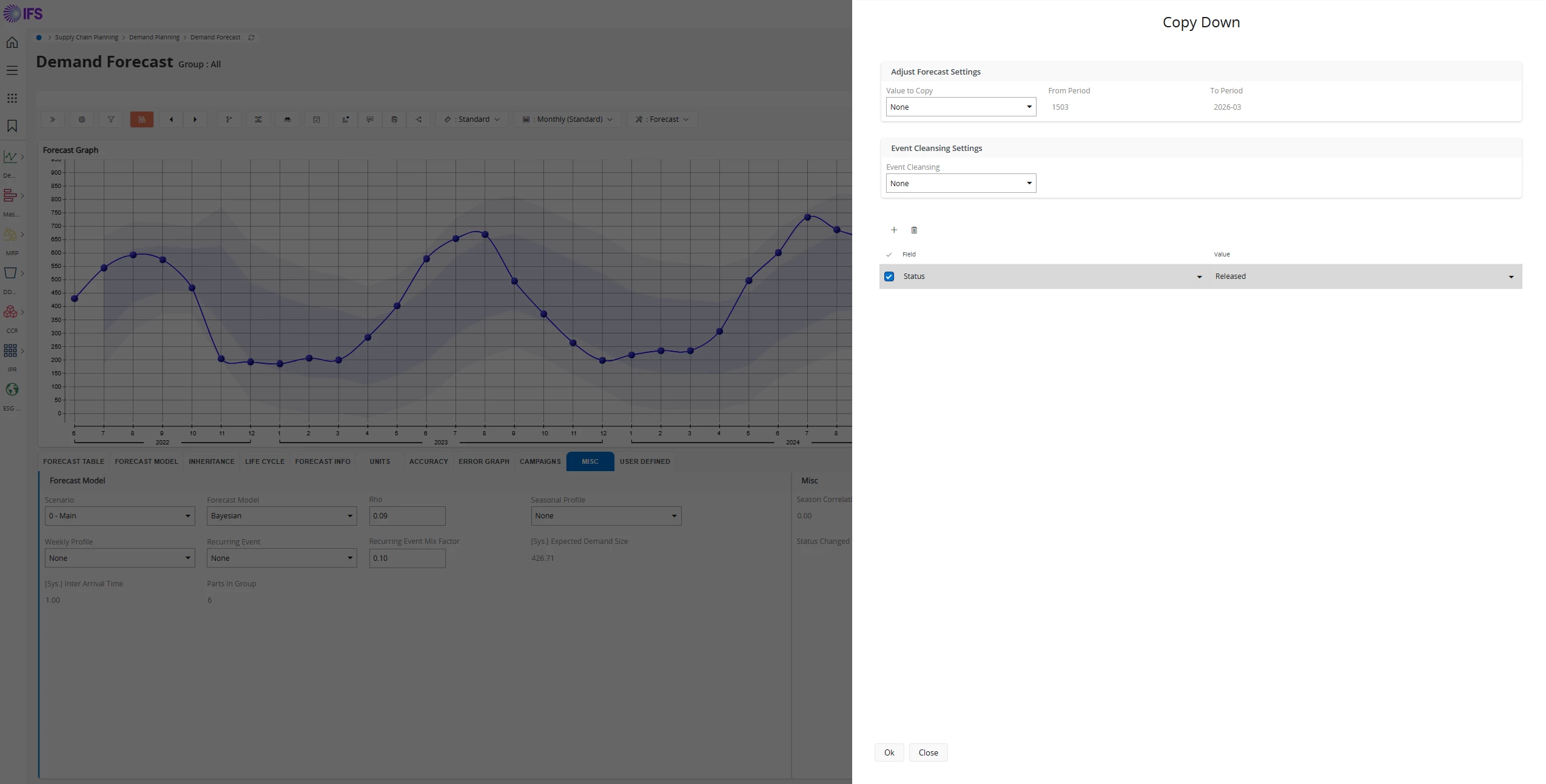Open the apps grid launcher
The image size is (1546, 784).
pos(12,98)
